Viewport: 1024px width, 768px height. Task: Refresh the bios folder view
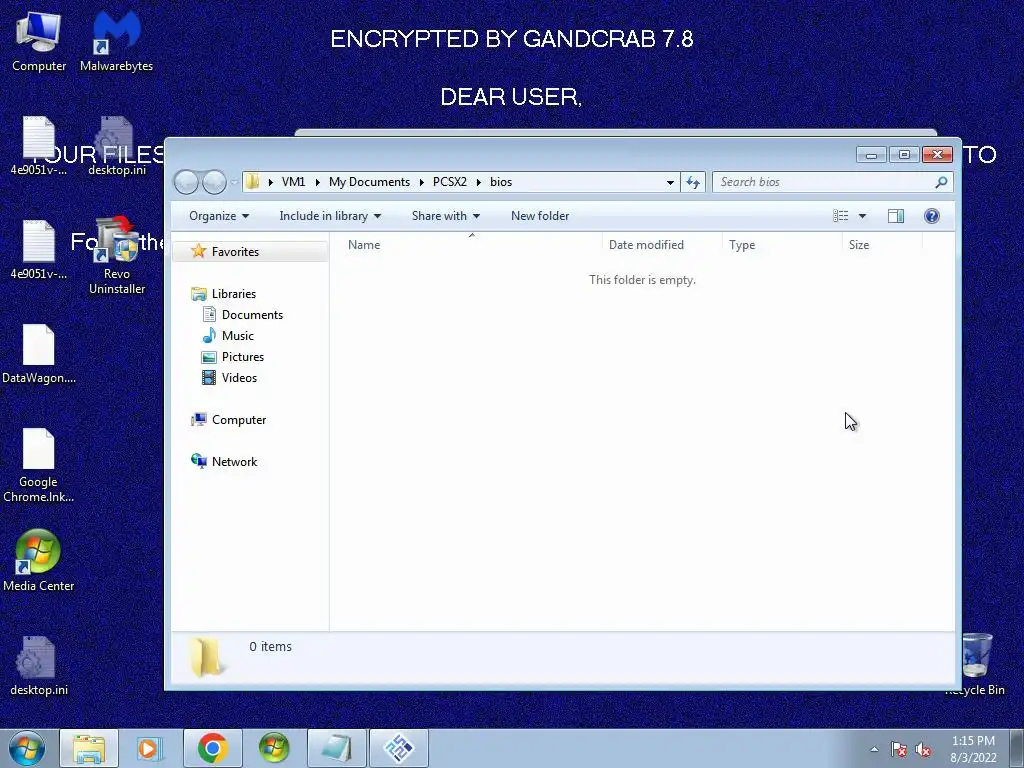point(693,182)
